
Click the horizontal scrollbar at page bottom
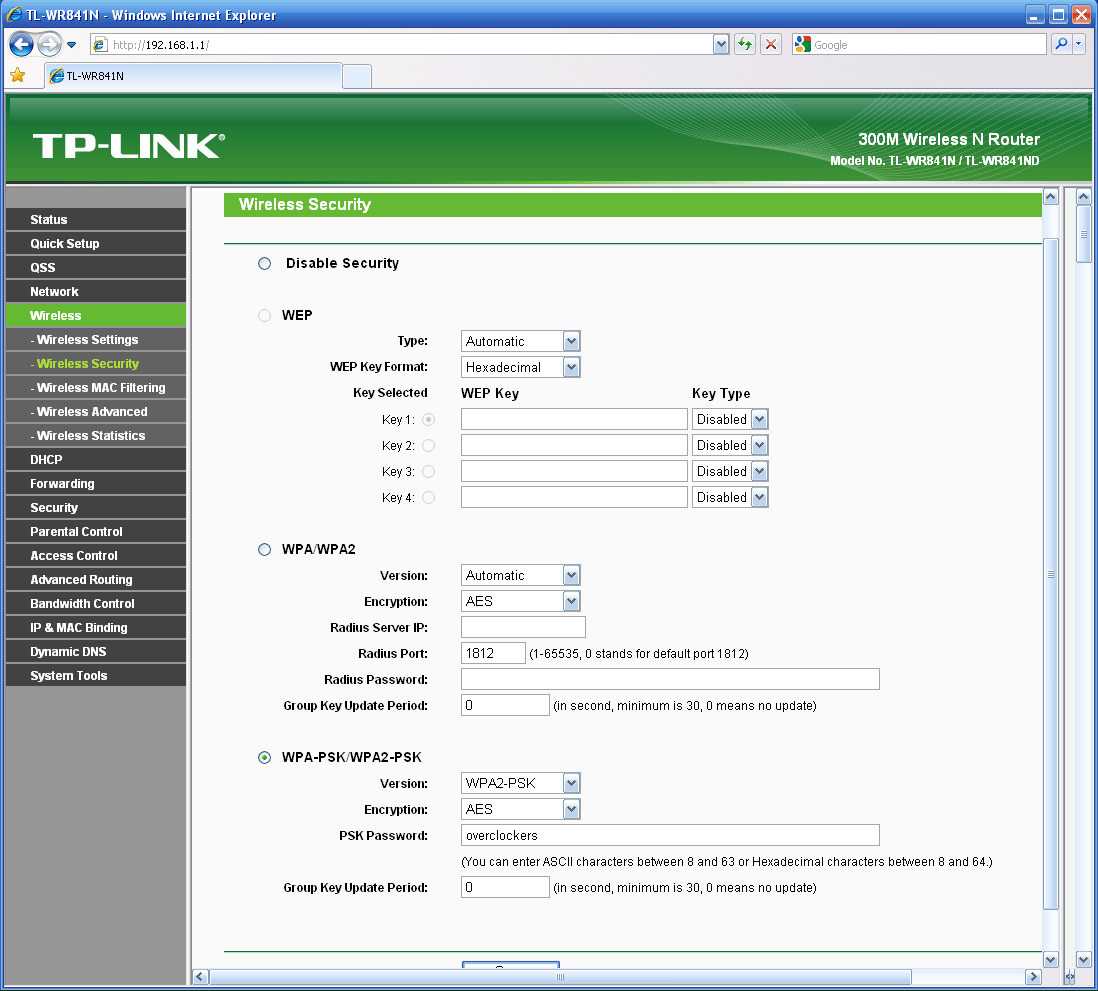click(x=560, y=976)
